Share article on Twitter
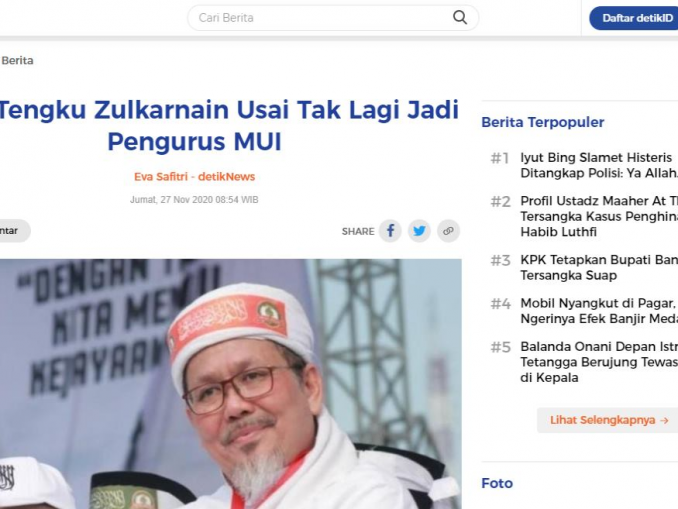The width and height of the screenshot is (678, 509). pyautogui.click(x=419, y=231)
